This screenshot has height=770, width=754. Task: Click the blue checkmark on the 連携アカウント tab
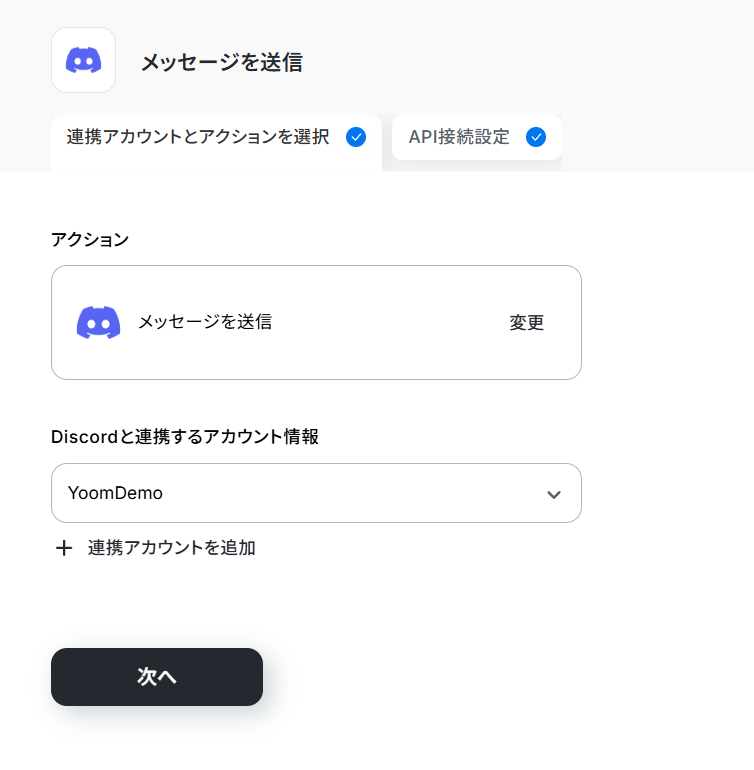pos(356,137)
